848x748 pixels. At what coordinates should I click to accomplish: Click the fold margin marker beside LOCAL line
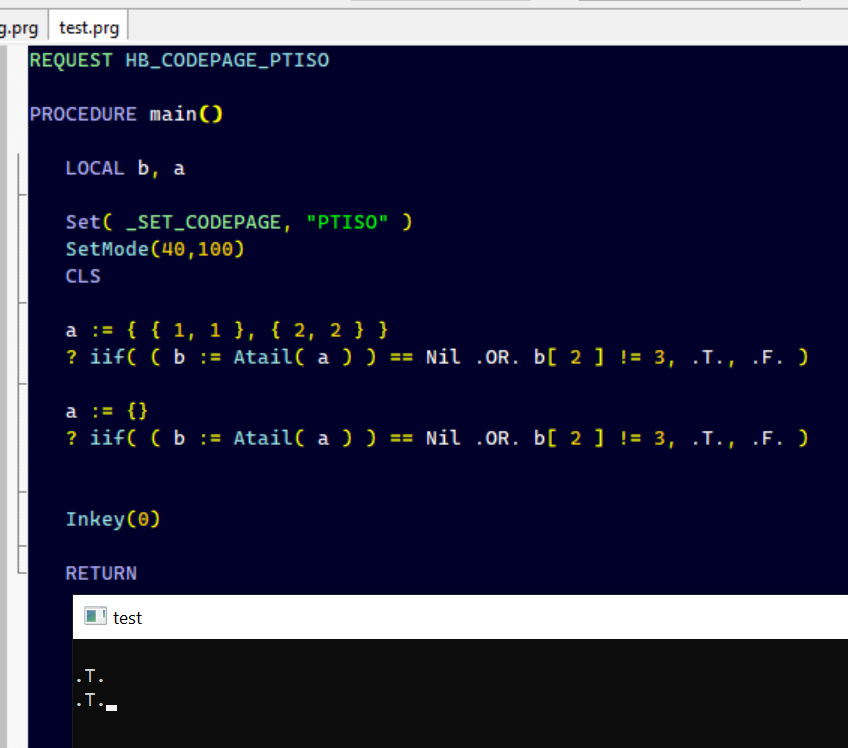point(20,168)
